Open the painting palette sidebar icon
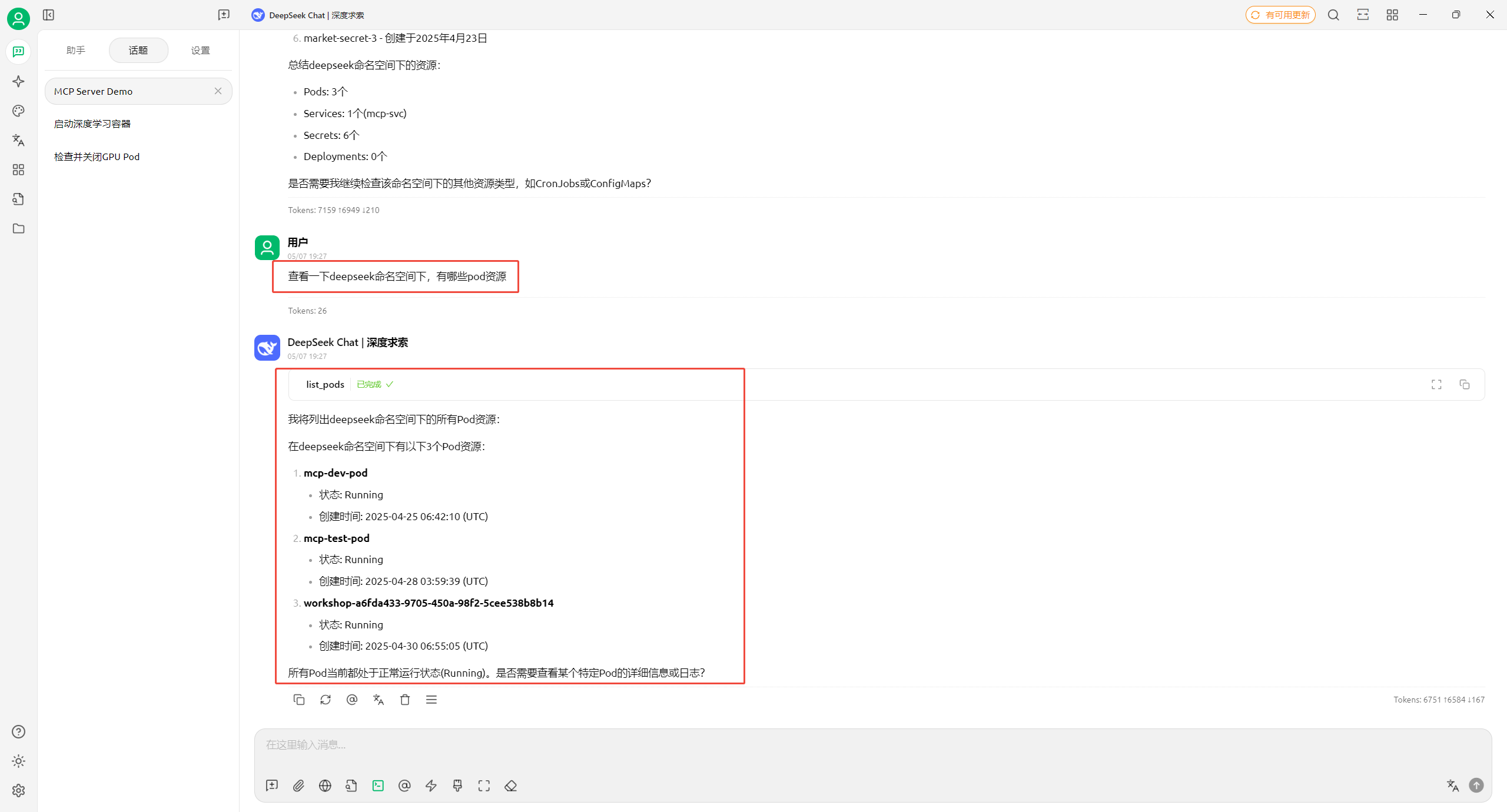This screenshot has height=812, width=1507. pyautogui.click(x=18, y=111)
